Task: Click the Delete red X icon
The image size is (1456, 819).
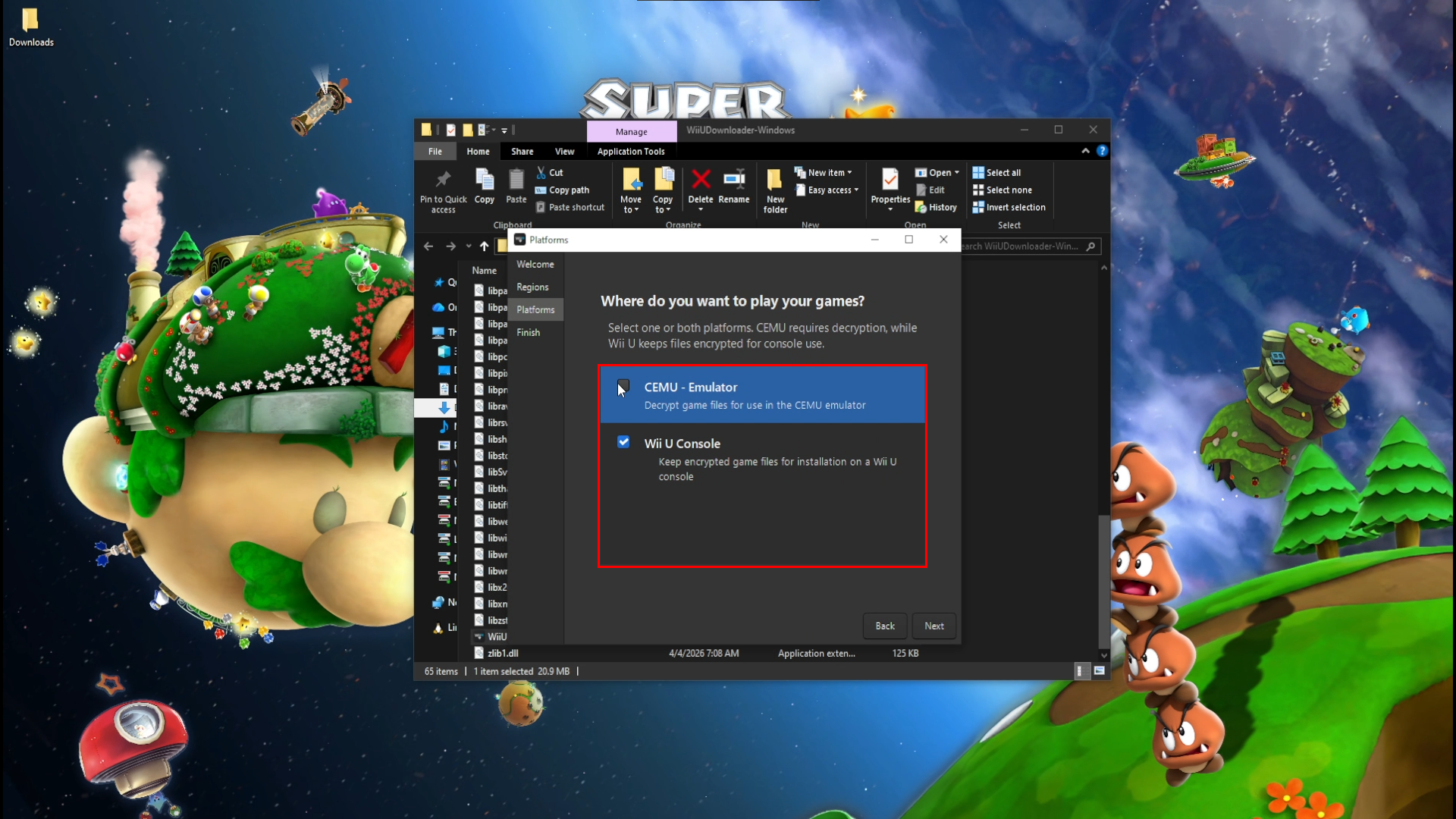Action: point(701,180)
